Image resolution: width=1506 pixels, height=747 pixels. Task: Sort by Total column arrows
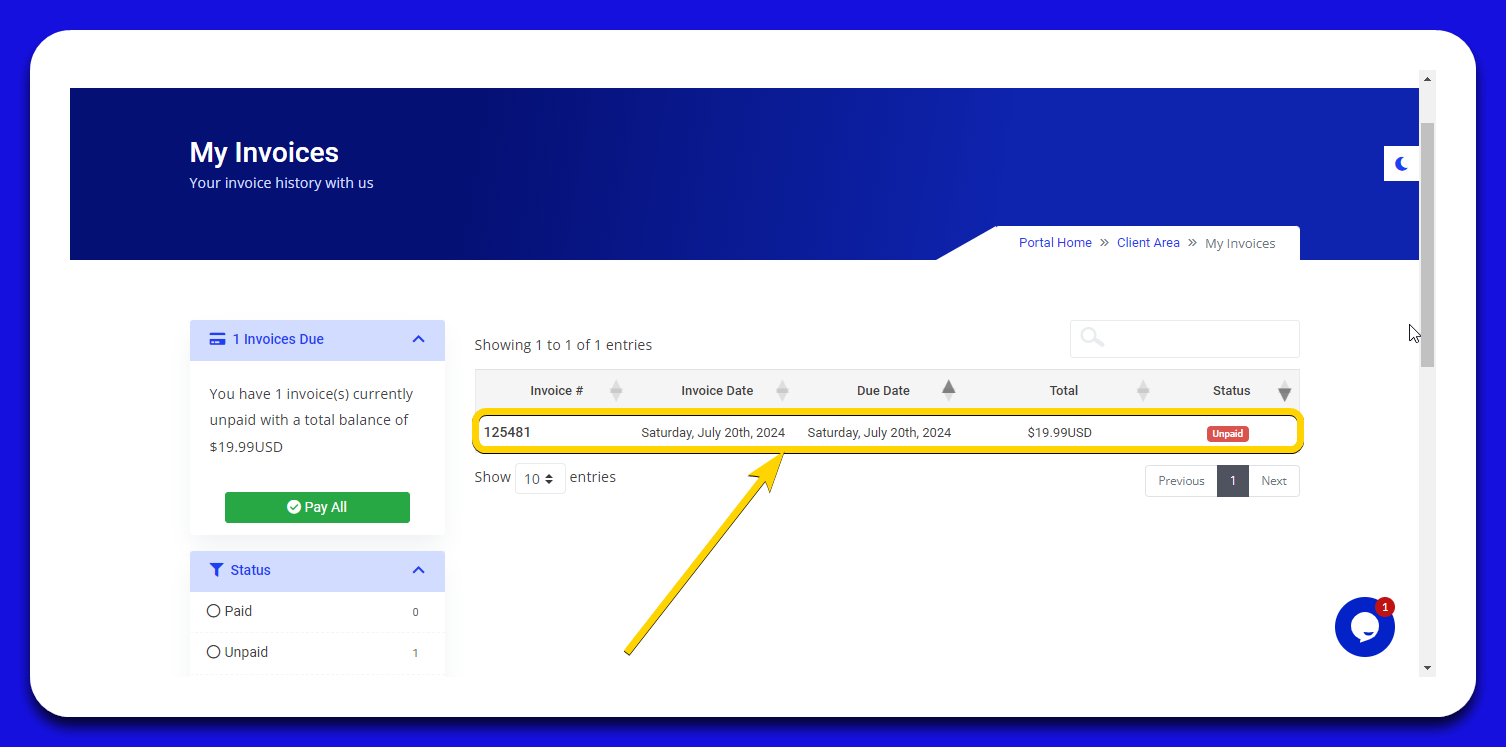click(x=1143, y=391)
